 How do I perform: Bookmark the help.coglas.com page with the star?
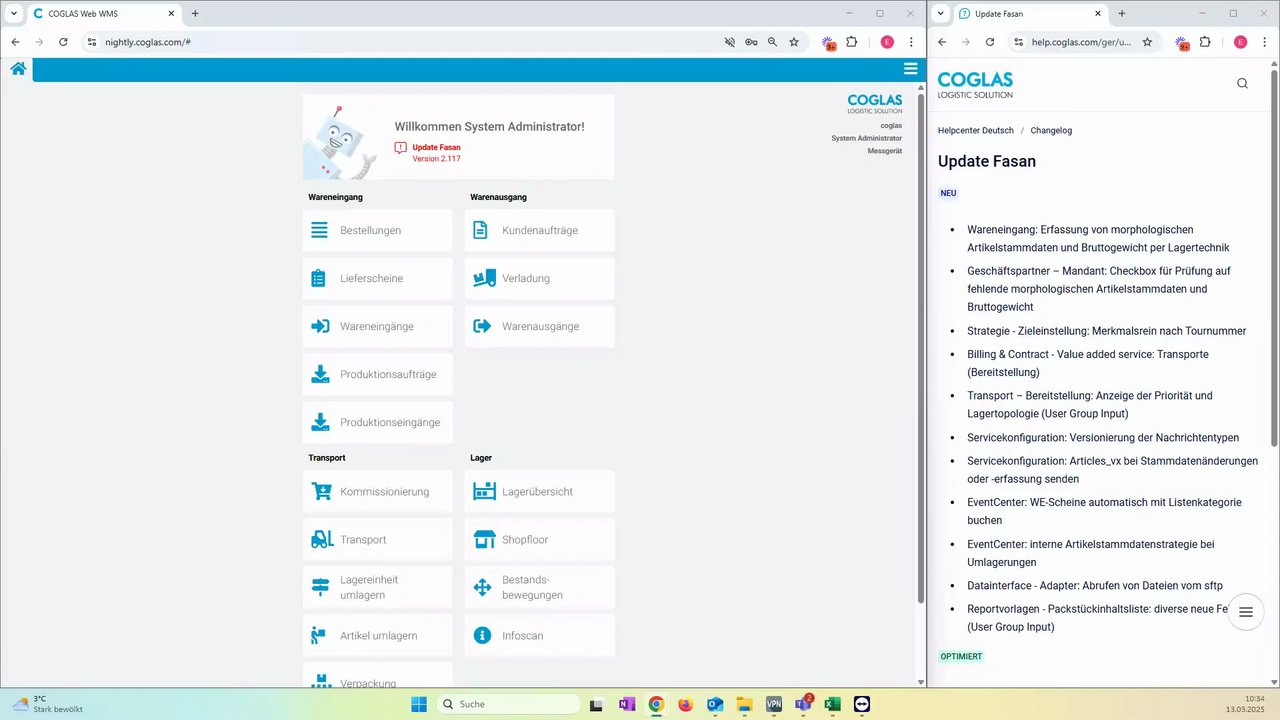point(1147,42)
